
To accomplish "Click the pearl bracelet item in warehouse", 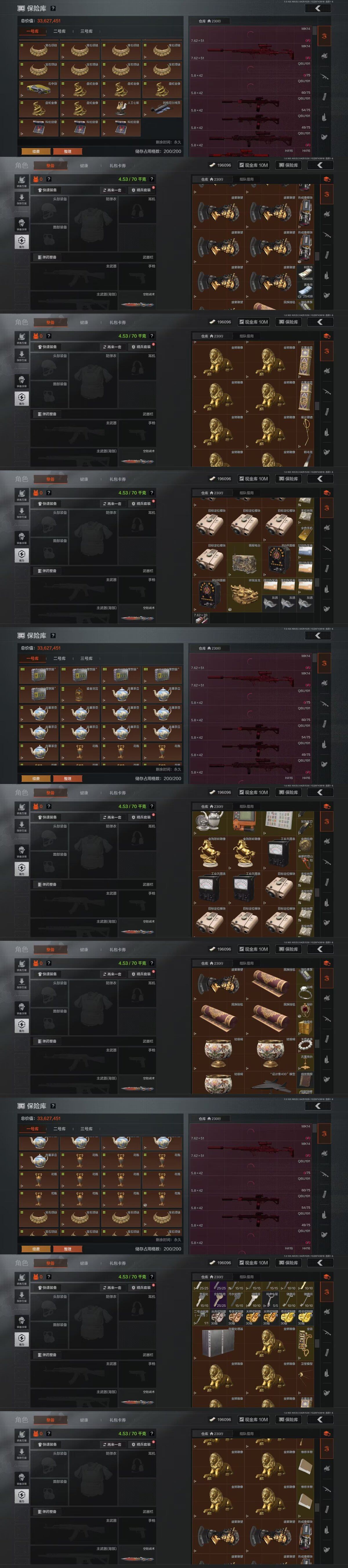I will coord(306,1046).
